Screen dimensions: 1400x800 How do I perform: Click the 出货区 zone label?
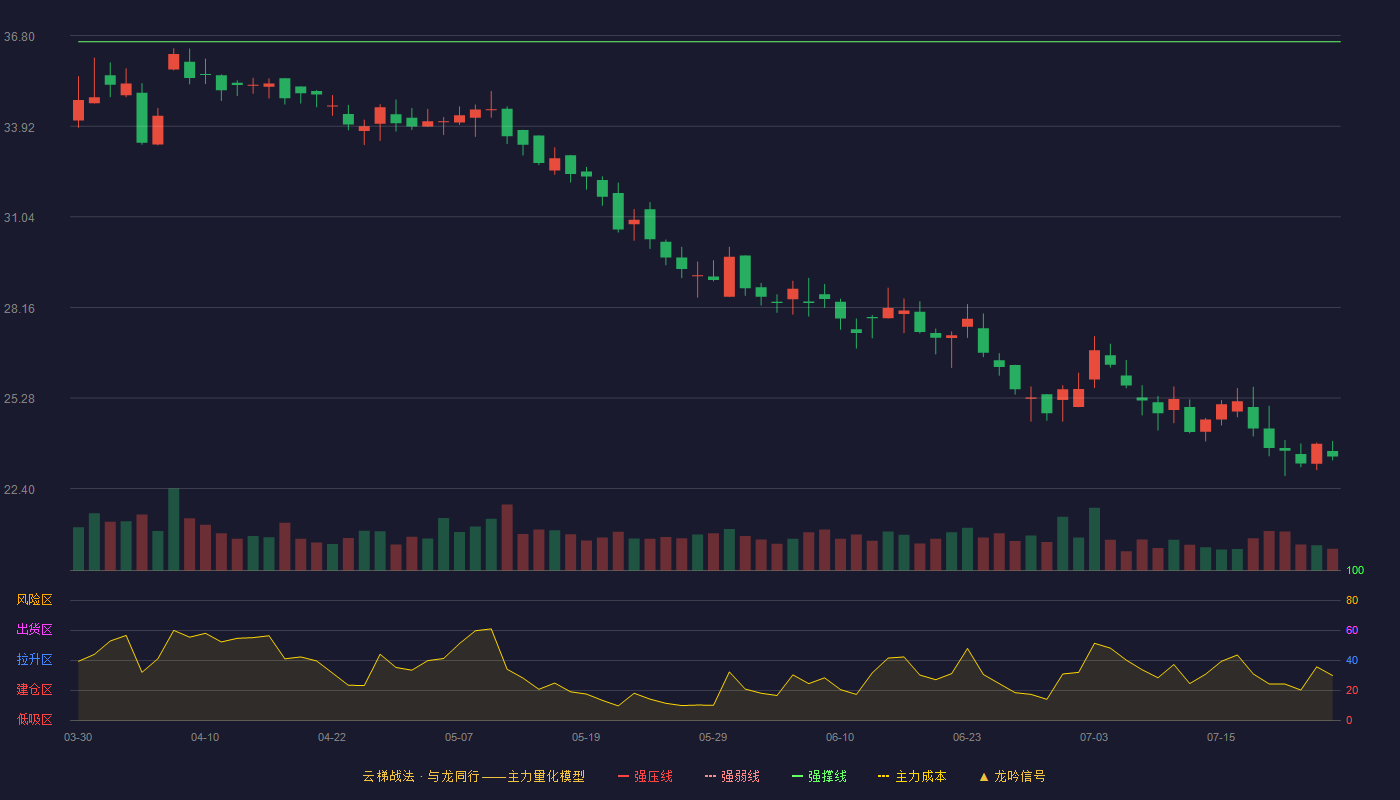34,630
